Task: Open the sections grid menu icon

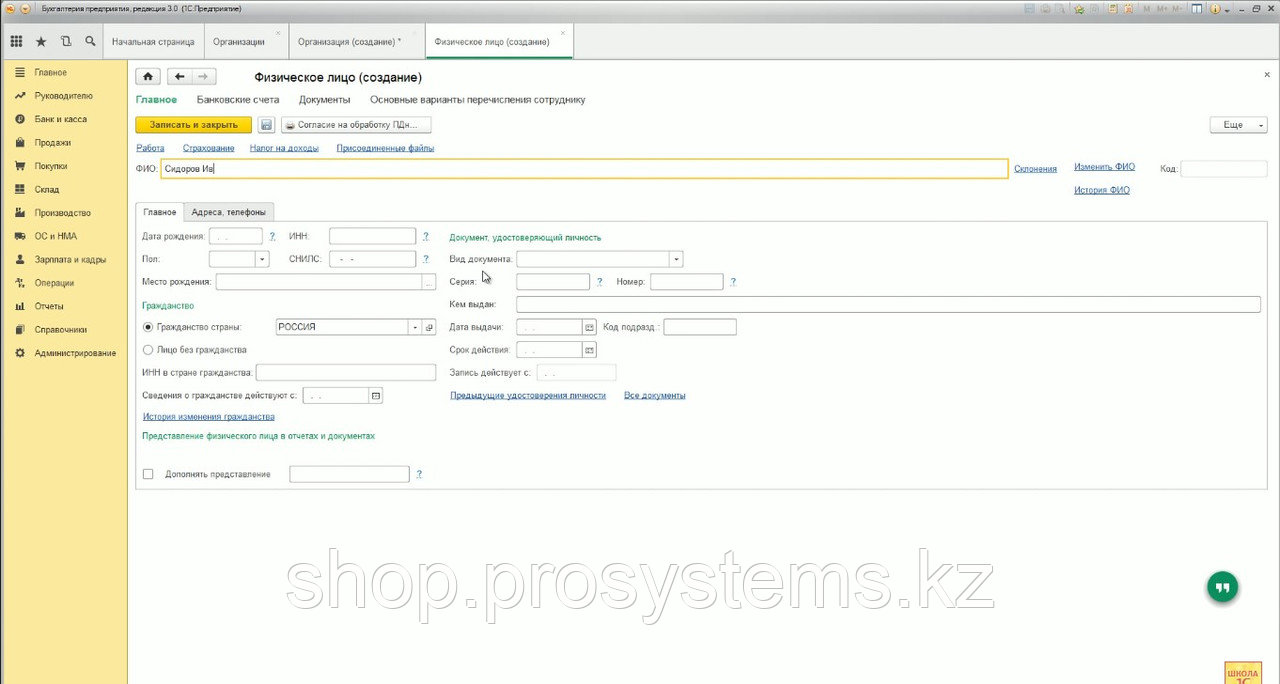Action: point(16,42)
